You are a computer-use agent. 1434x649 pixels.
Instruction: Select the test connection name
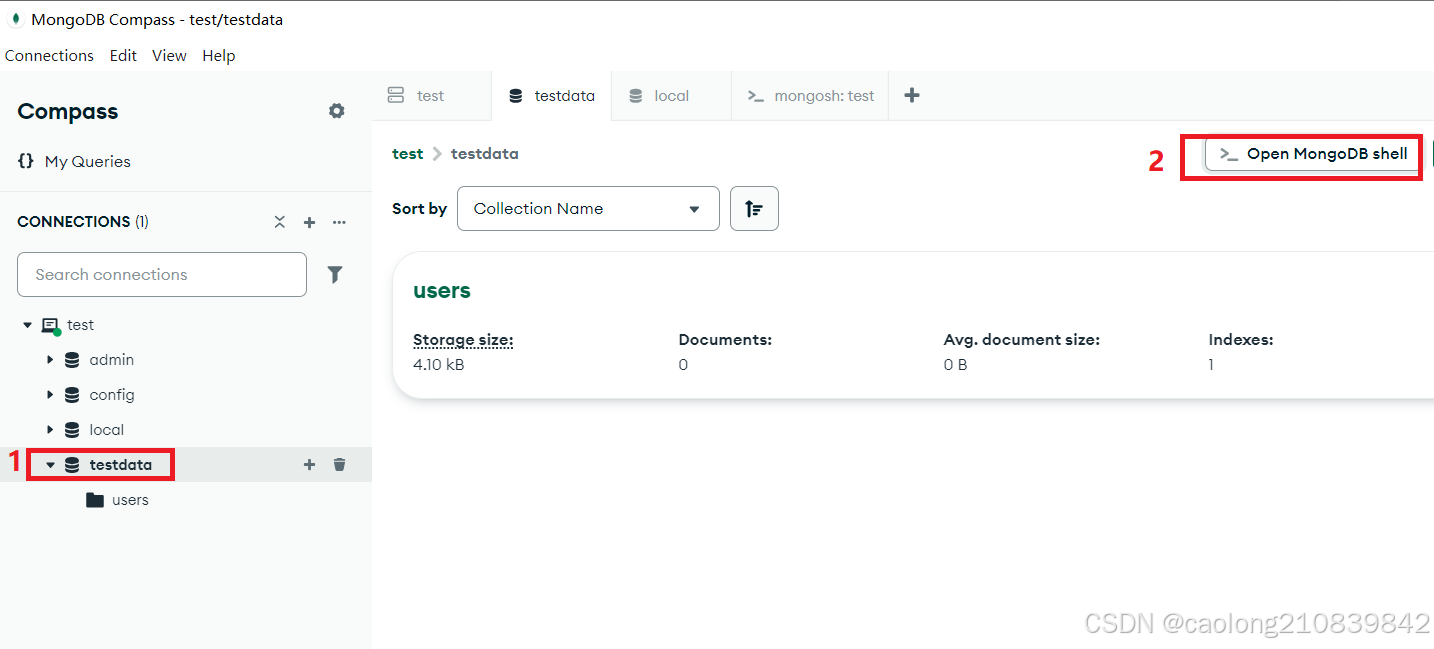click(x=80, y=325)
